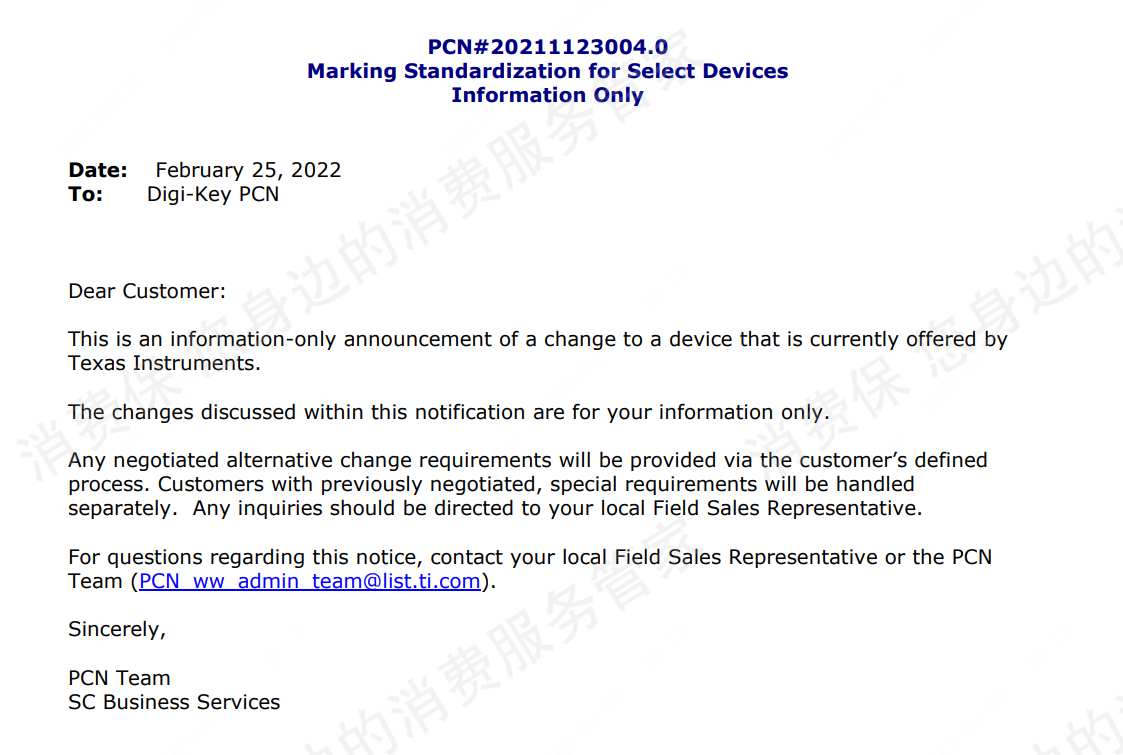The width and height of the screenshot is (1123, 755).
Task: Click the "Dear Customer:" greeting
Action: pos(147,291)
